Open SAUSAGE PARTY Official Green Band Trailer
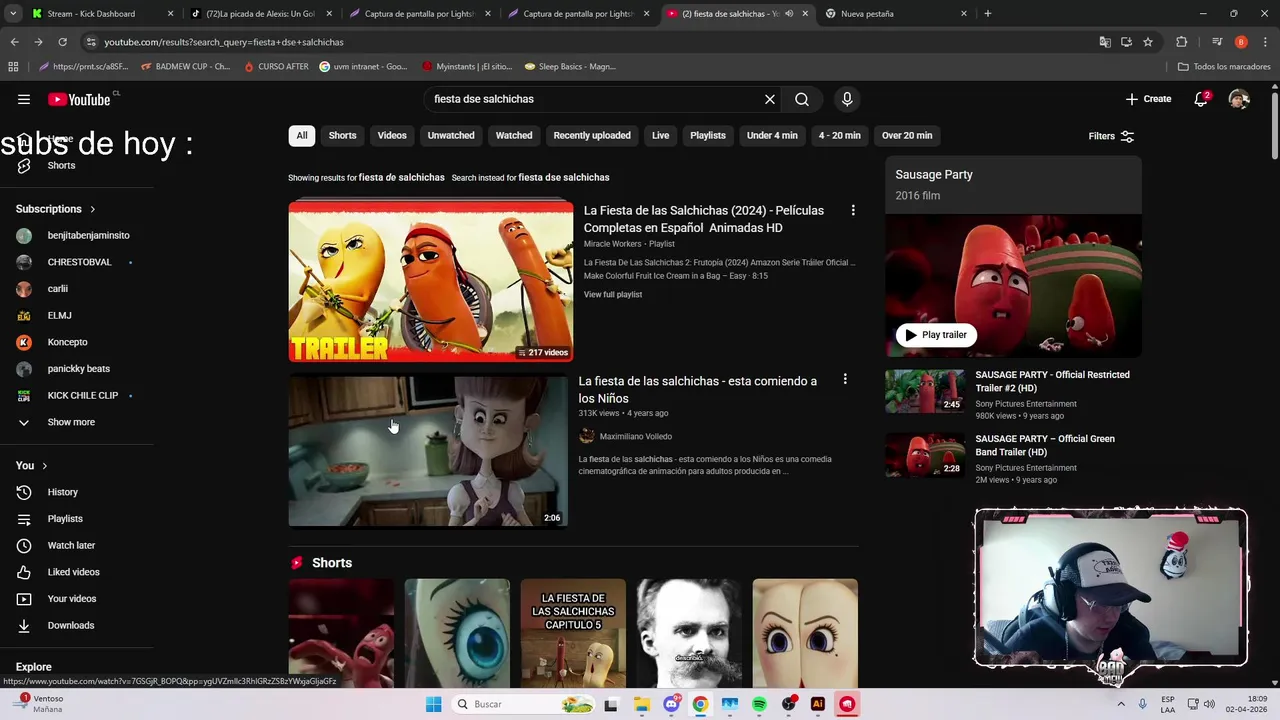 point(1045,445)
